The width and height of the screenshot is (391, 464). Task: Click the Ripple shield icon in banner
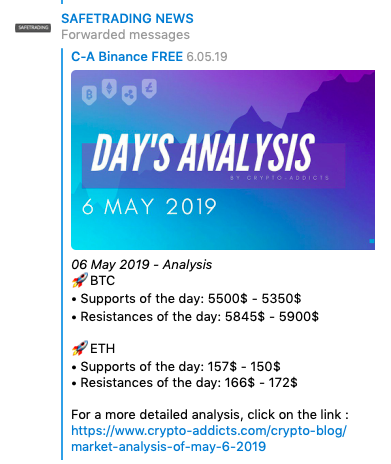point(129,95)
